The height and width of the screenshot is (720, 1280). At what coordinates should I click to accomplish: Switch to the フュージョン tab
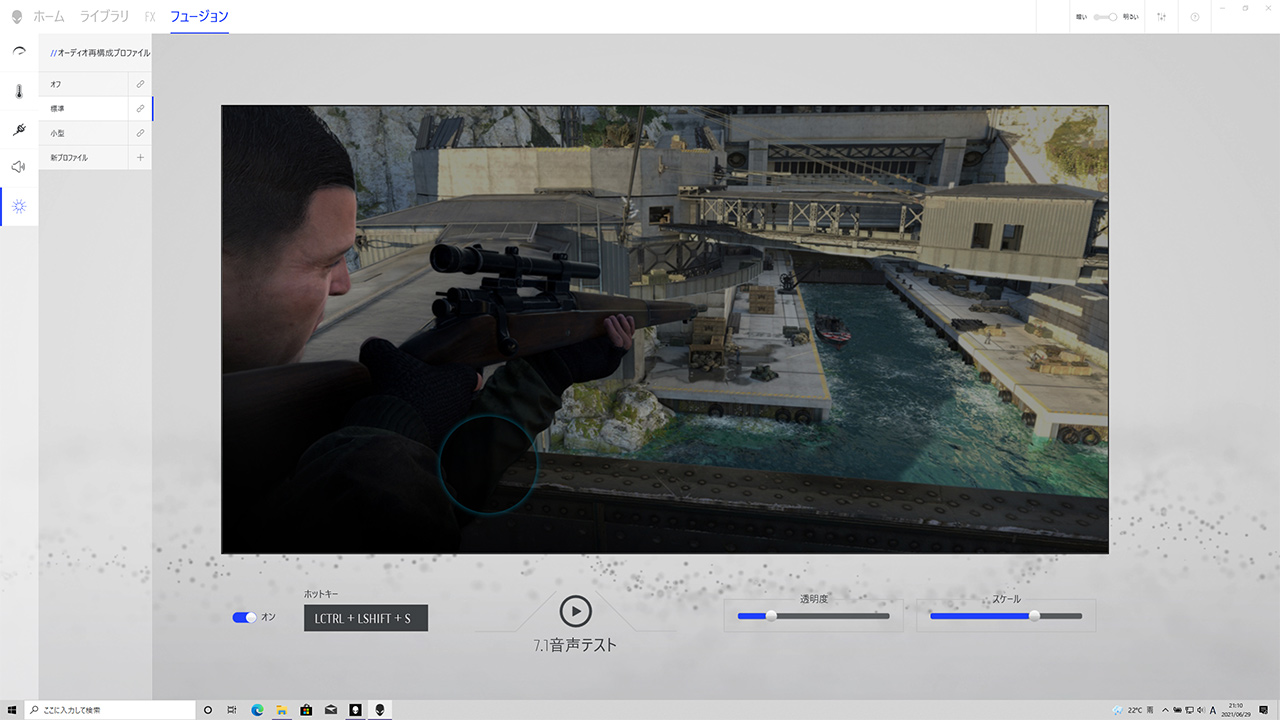pyautogui.click(x=199, y=17)
